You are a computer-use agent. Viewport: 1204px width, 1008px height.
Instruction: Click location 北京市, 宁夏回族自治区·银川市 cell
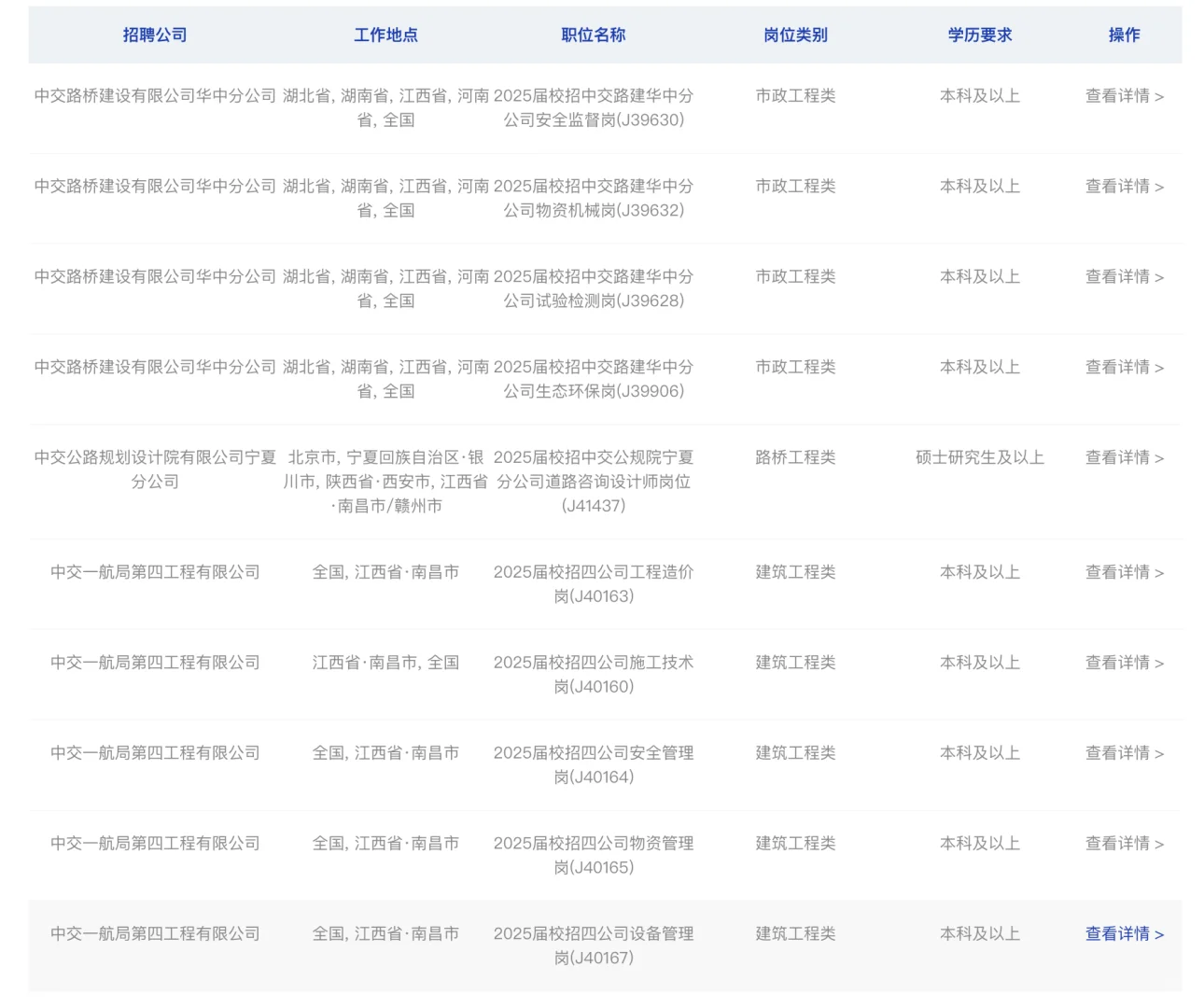(x=385, y=482)
